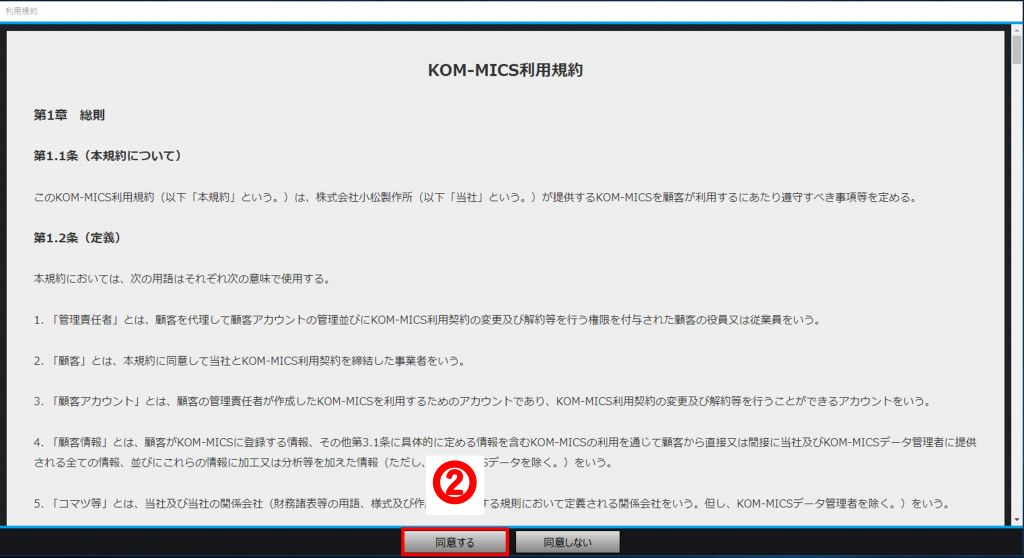Click the 同意しない disagree button
The height and width of the screenshot is (558, 1024).
pyautogui.click(x=568, y=542)
